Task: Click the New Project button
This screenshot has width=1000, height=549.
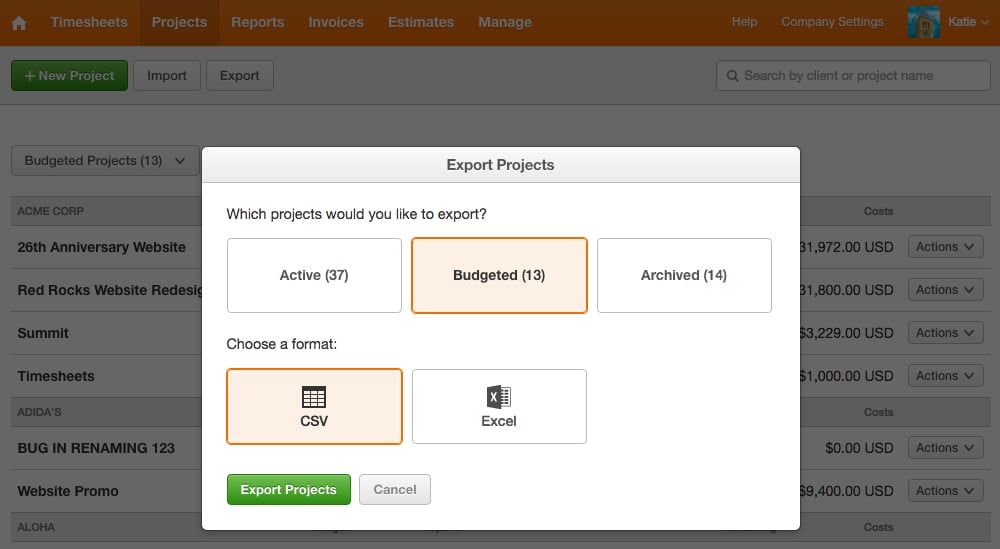Action: [x=69, y=75]
